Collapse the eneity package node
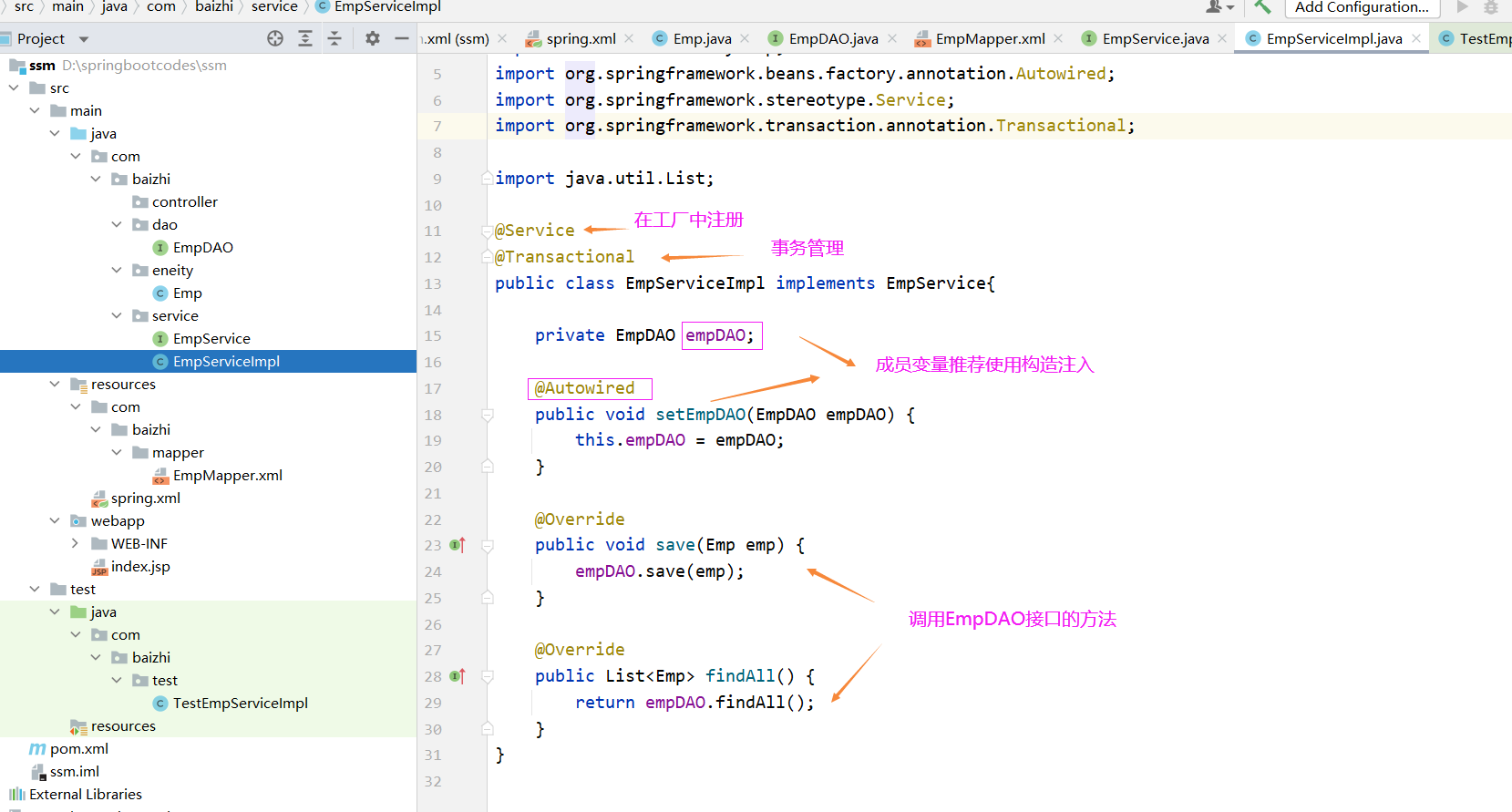The image size is (1512, 812). [x=117, y=270]
